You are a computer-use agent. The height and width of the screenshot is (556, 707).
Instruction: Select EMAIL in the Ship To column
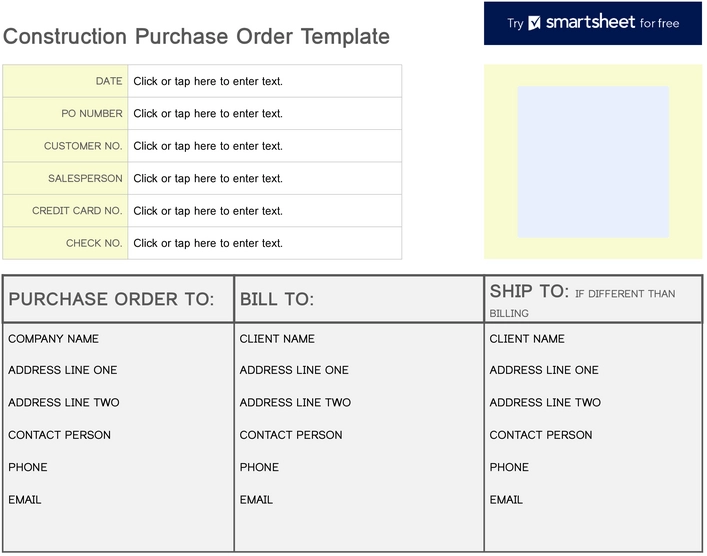[x=506, y=500]
